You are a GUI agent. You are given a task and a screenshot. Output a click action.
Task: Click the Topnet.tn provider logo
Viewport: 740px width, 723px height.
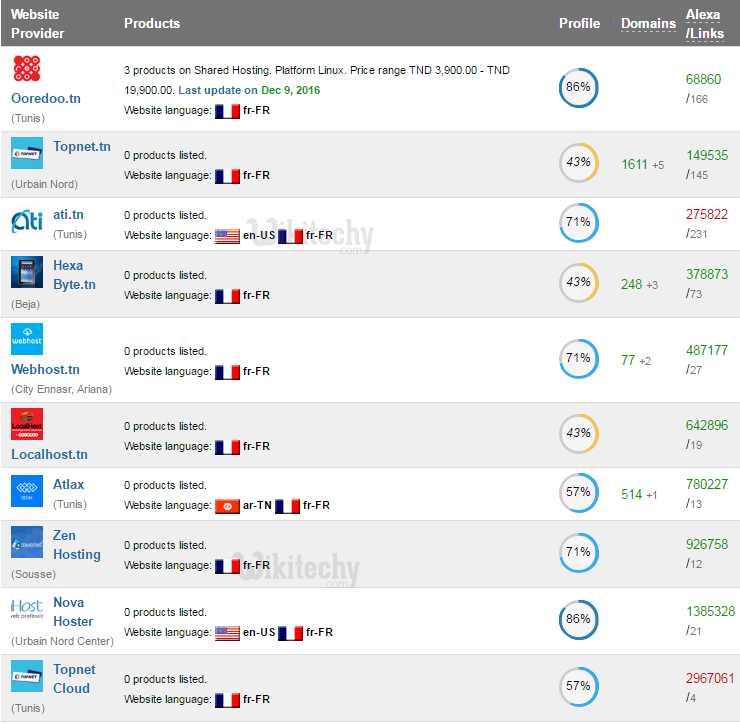(27, 153)
